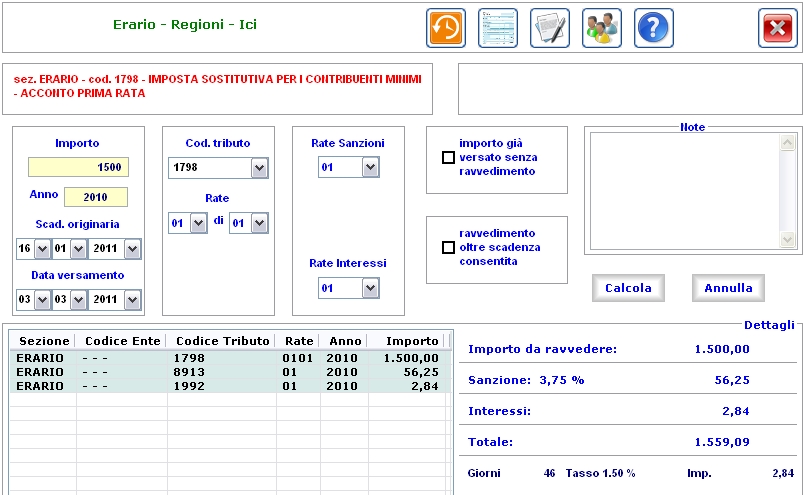Image resolution: width=805 pixels, height=495 pixels.
Task: Click the red ERARIO cod. 1798 description text
Action: tap(218, 86)
